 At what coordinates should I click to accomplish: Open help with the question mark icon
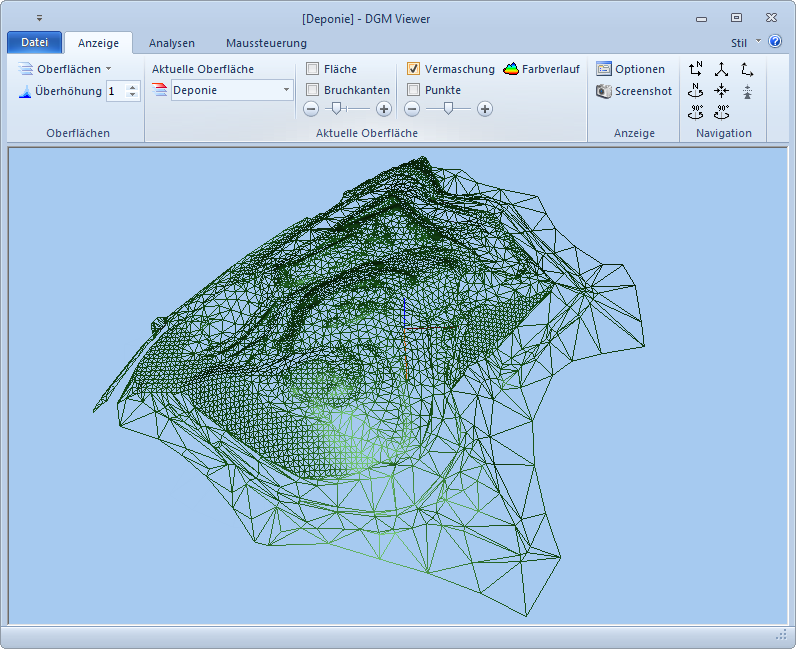click(775, 42)
